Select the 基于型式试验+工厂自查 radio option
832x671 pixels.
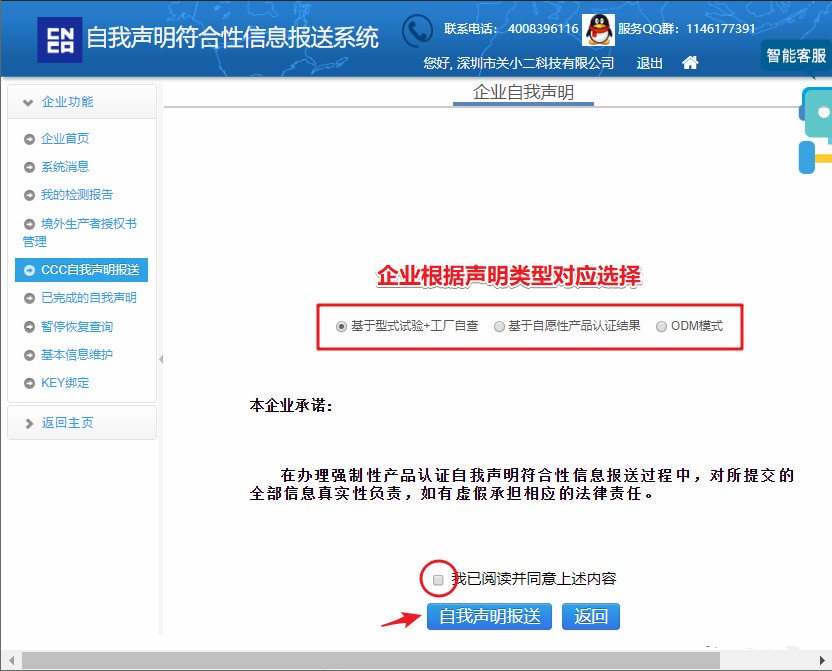click(x=342, y=326)
